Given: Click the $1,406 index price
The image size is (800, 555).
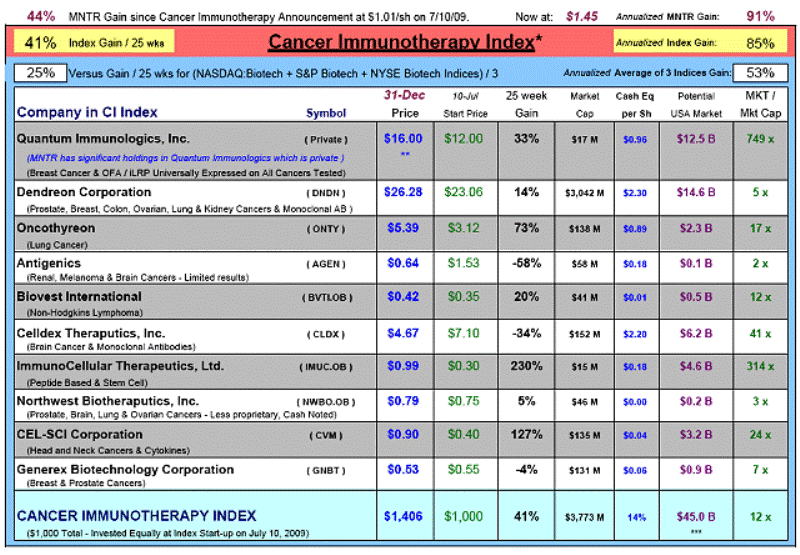Looking at the screenshot, I should pos(403,517).
